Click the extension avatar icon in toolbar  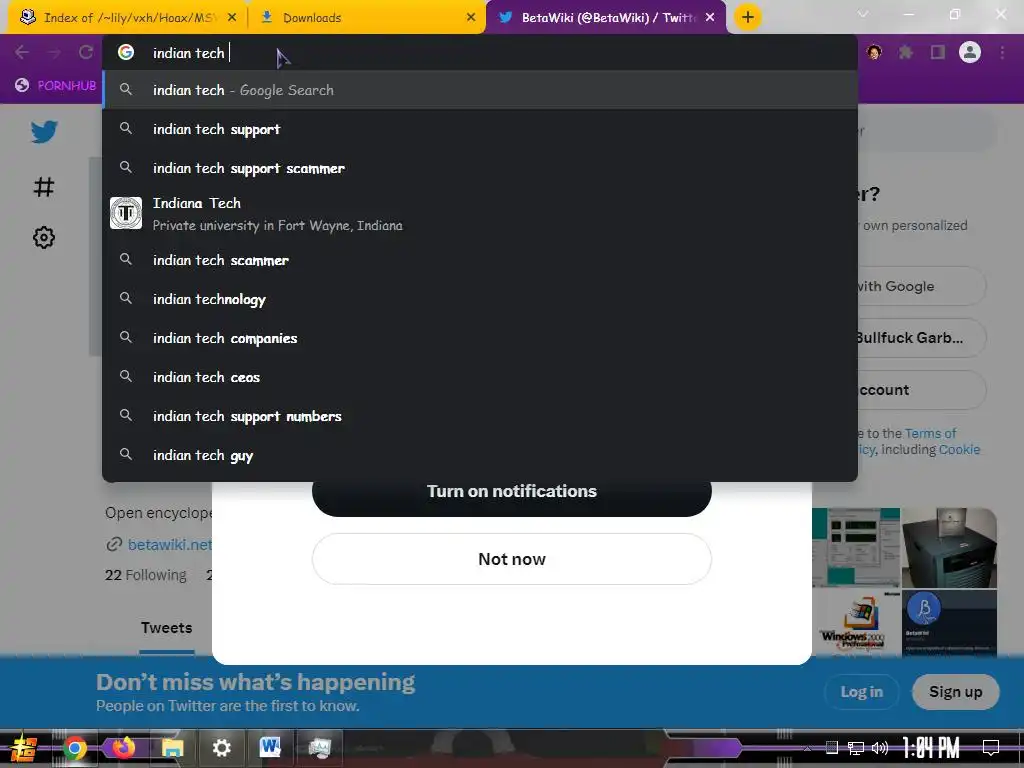874,52
